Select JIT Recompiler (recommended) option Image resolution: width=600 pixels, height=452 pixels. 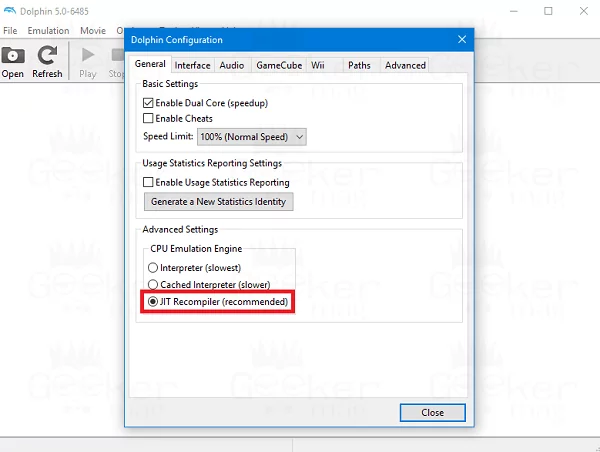[153, 302]
